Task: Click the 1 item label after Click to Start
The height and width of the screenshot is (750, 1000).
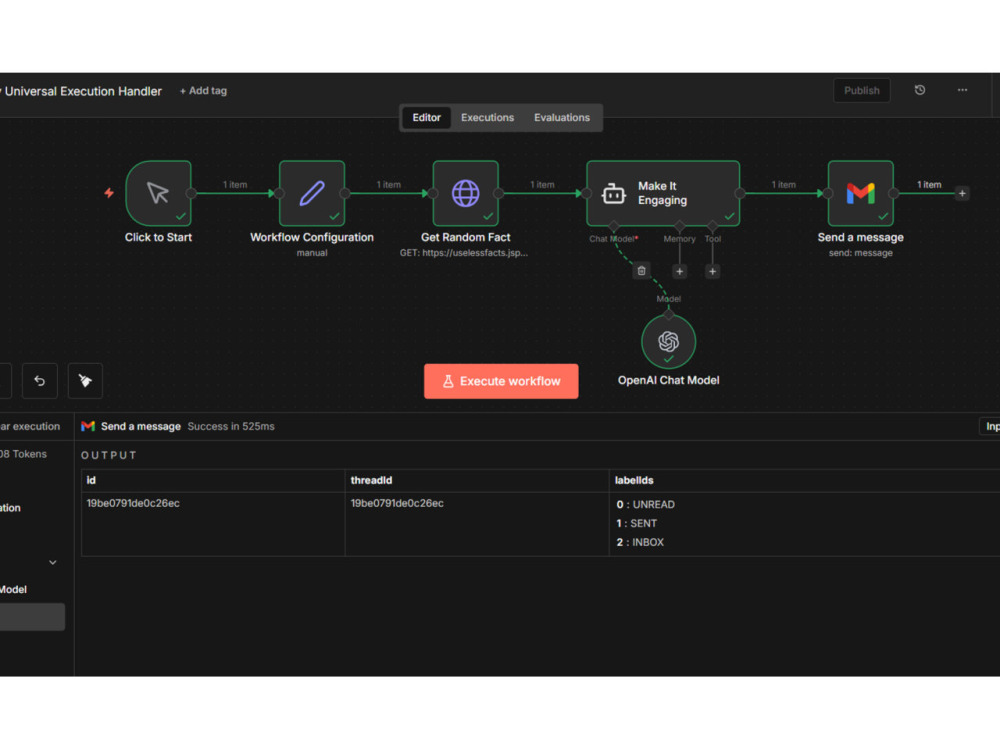Action: pos(235,184)
